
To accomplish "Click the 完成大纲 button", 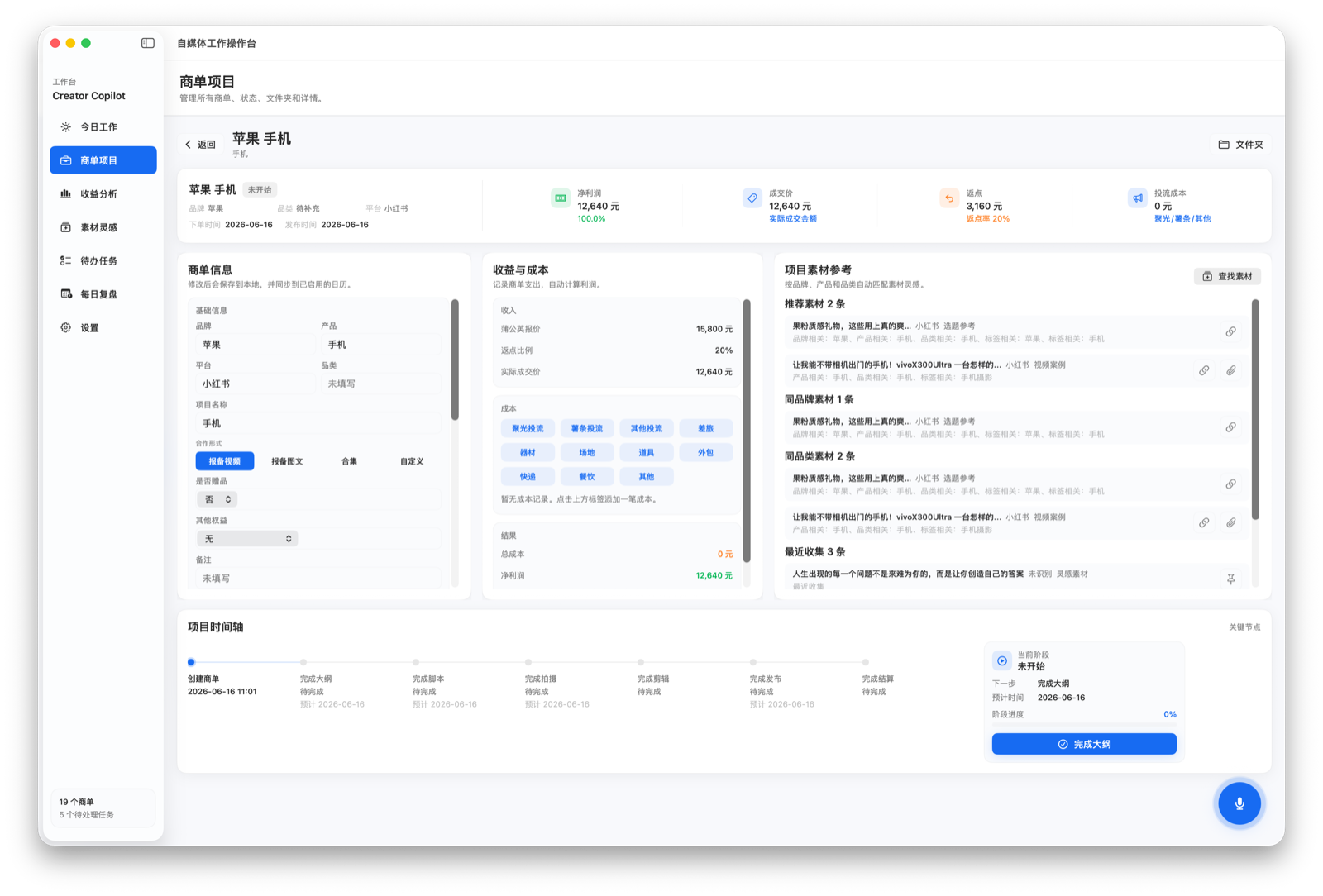I will 1083,744.
